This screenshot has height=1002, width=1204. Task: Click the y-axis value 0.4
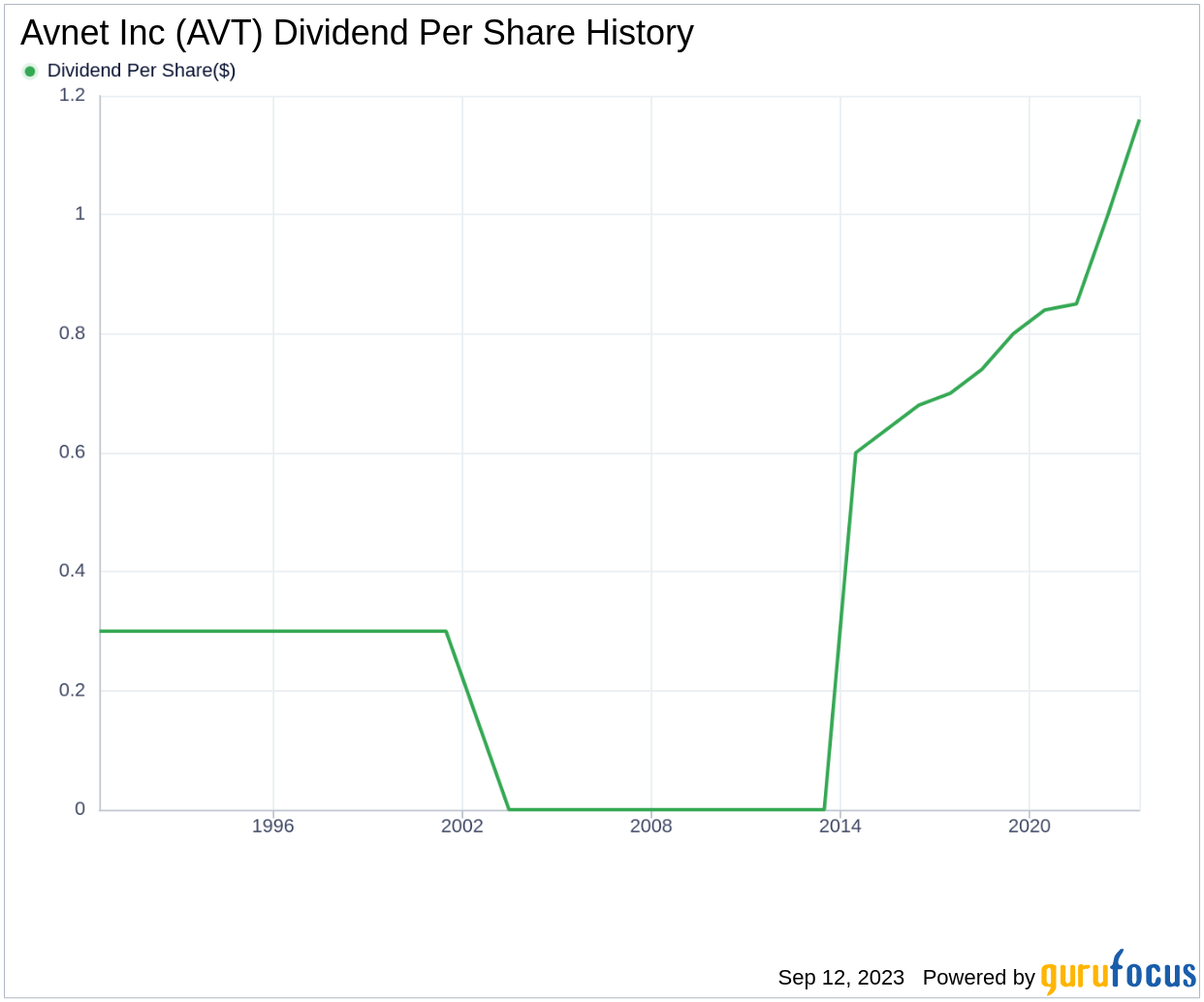click(73, 571)
